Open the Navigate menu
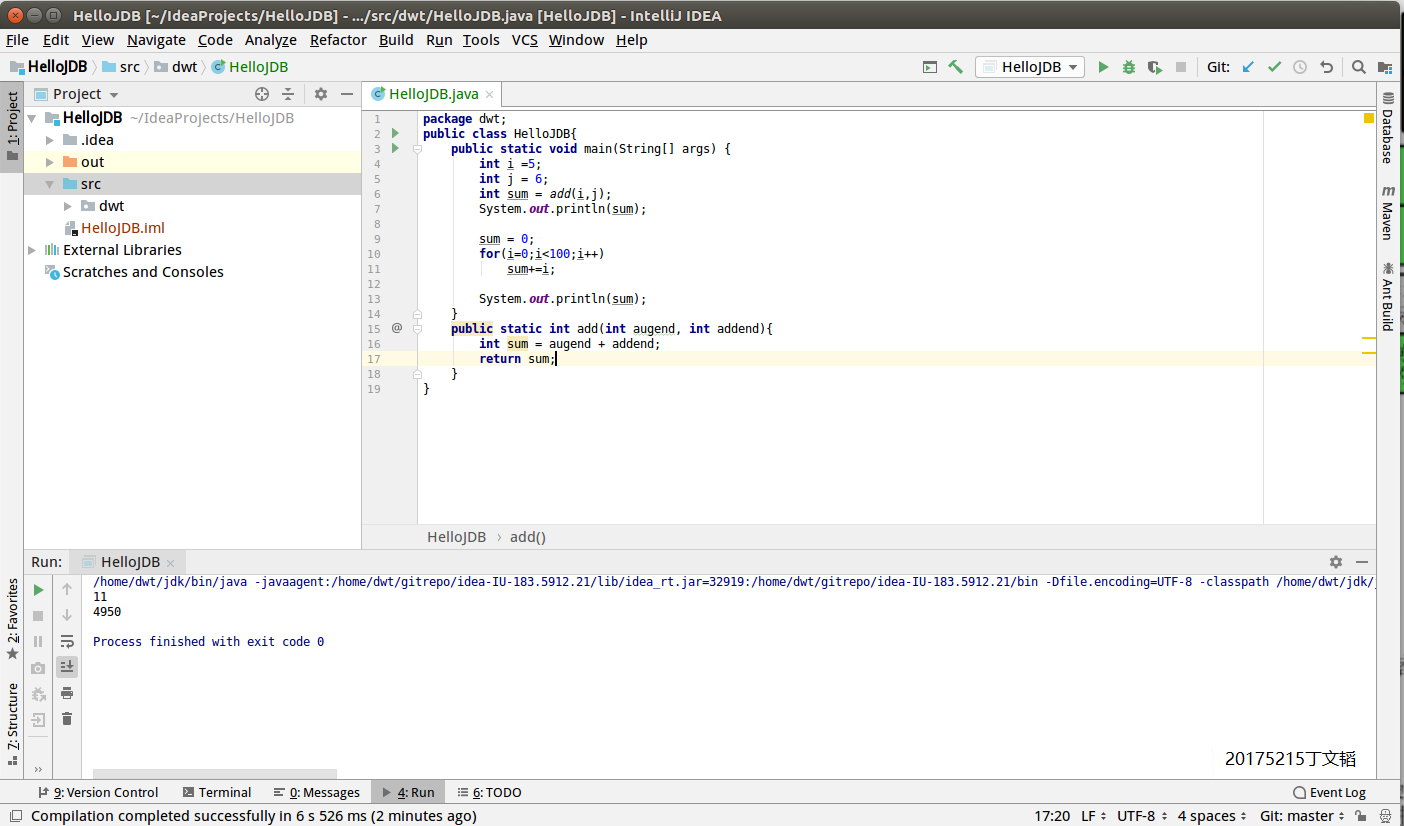Screen dimensions: 1404x826 [156, 40]
